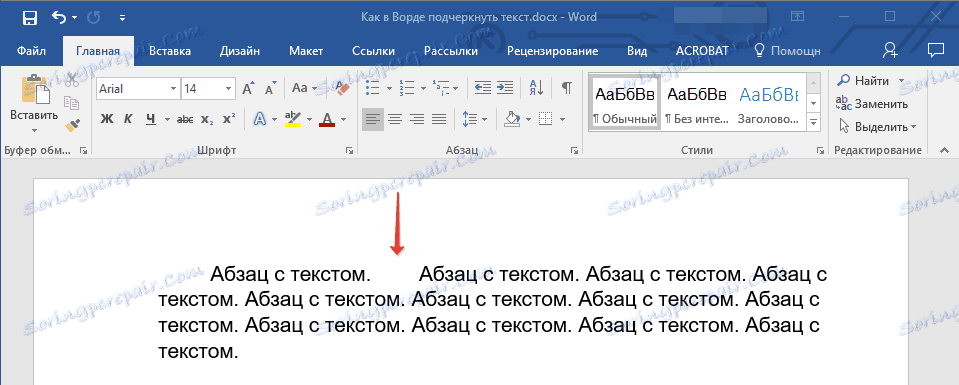Activate the Format Painter brush
959x385 pixels.
tap(72, 125)
